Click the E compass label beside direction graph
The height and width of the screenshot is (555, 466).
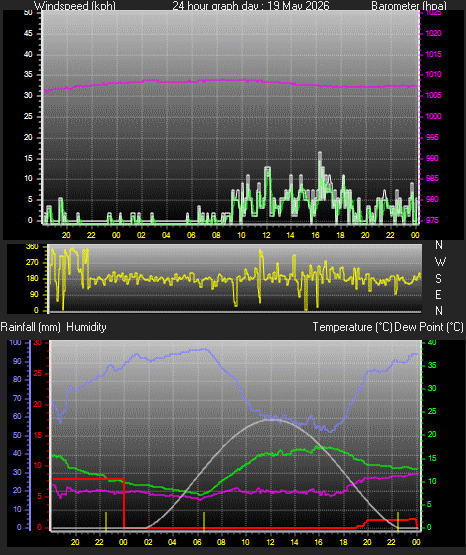(x=438, y=294)
